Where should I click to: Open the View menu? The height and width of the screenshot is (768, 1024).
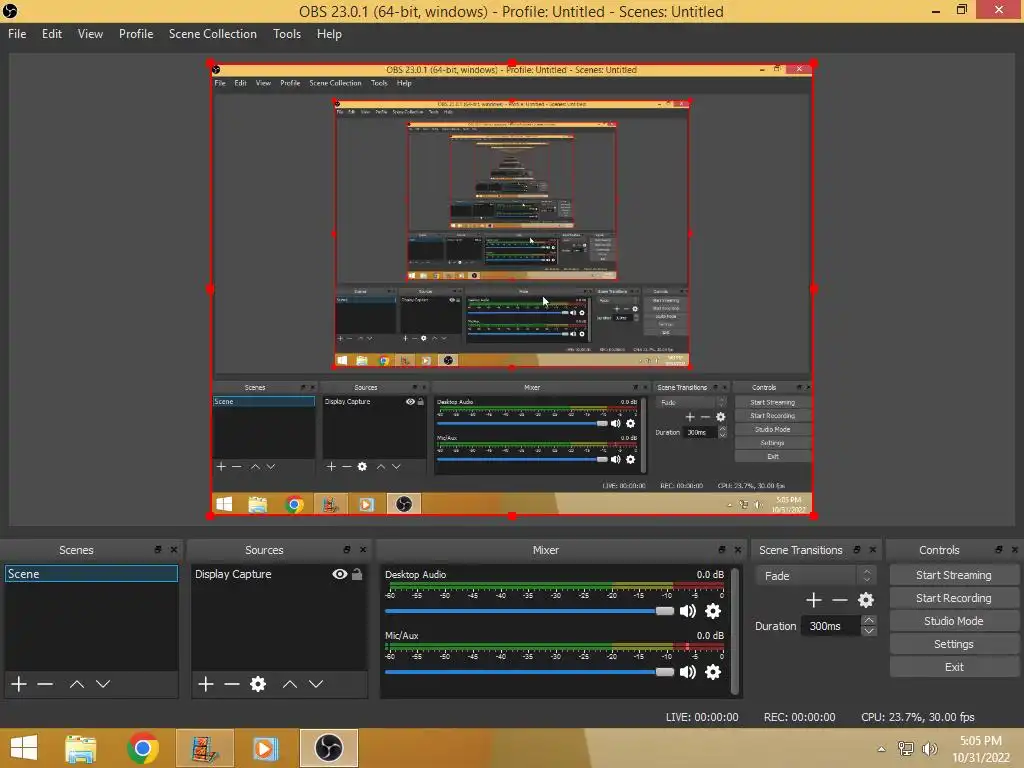90,34
